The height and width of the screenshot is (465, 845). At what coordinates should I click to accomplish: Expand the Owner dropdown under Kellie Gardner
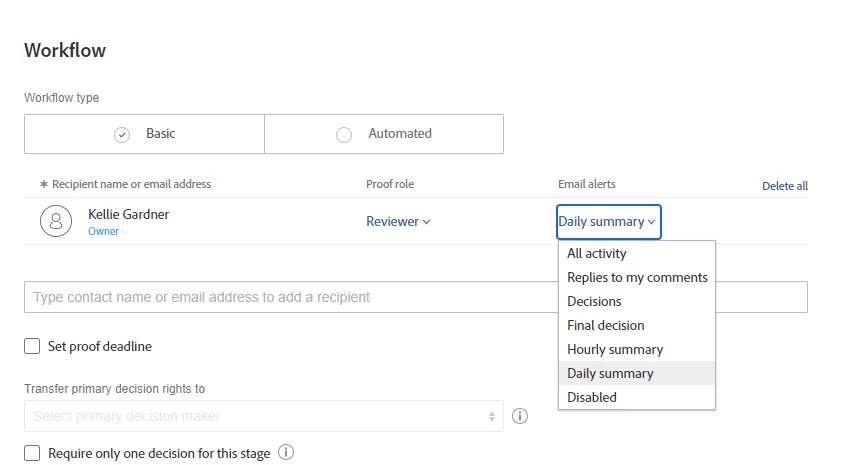108,232
